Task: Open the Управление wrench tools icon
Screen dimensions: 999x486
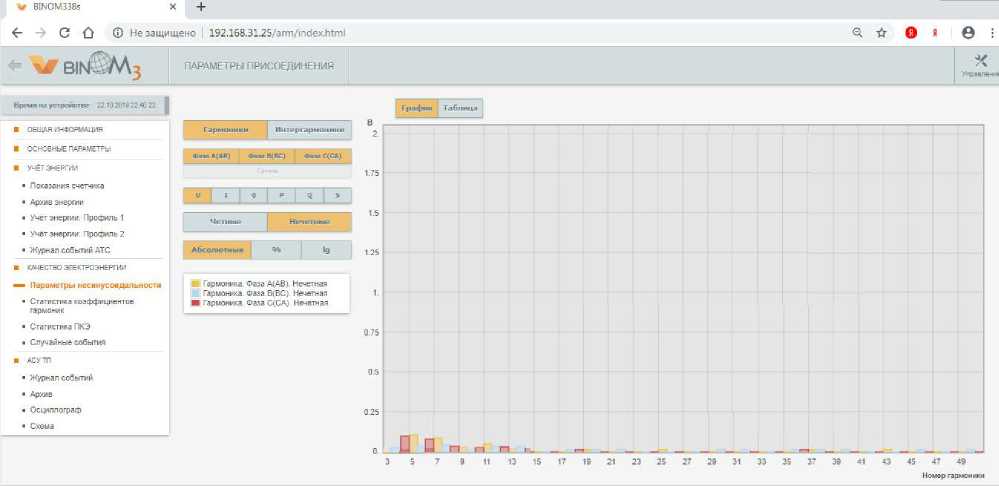Action: click(x=978, y=62)
